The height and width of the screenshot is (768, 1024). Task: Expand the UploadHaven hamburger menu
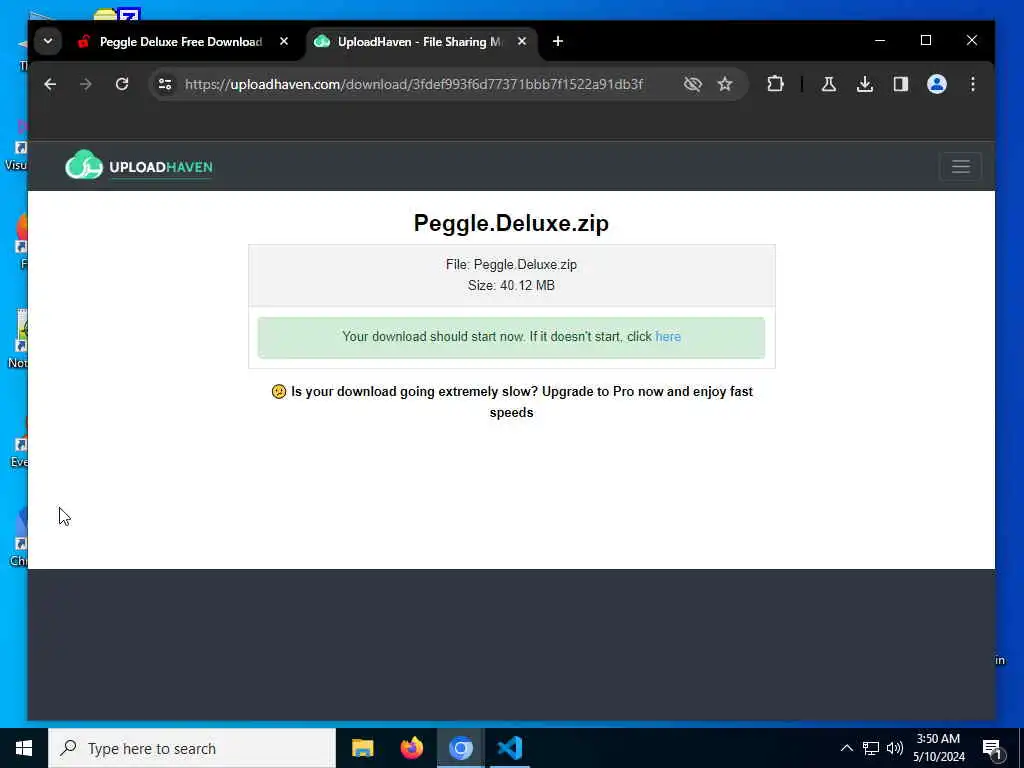click(x=960, y=167)
